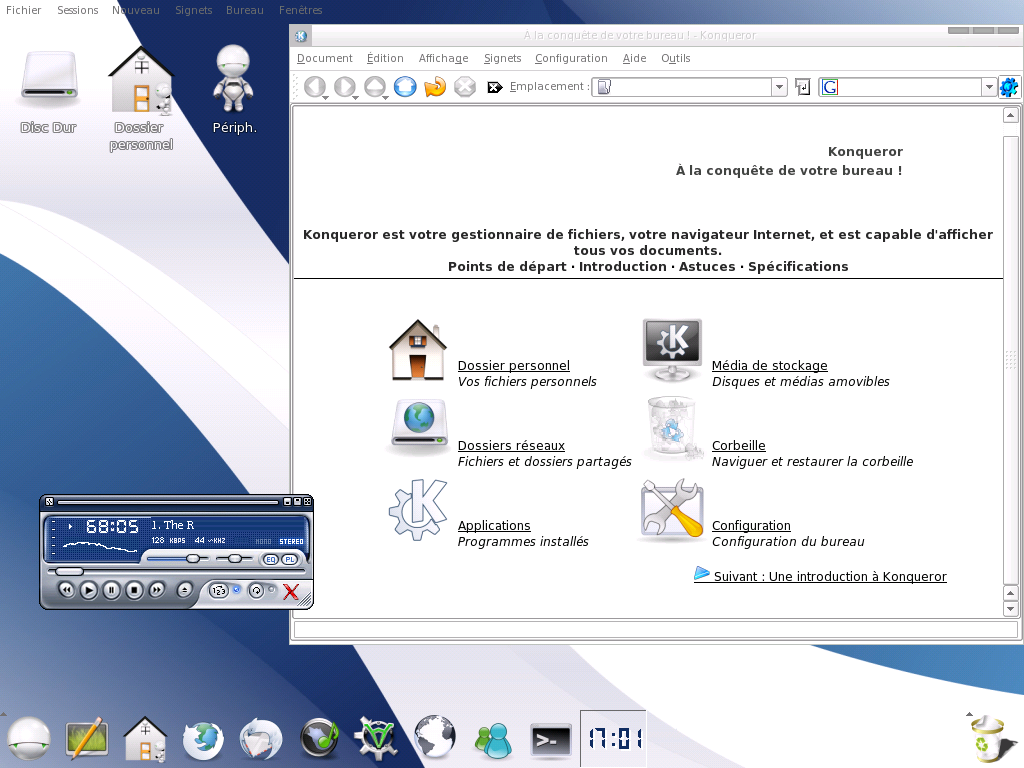
Task: Follow the Applications link
Action: (x=494, y=526)
